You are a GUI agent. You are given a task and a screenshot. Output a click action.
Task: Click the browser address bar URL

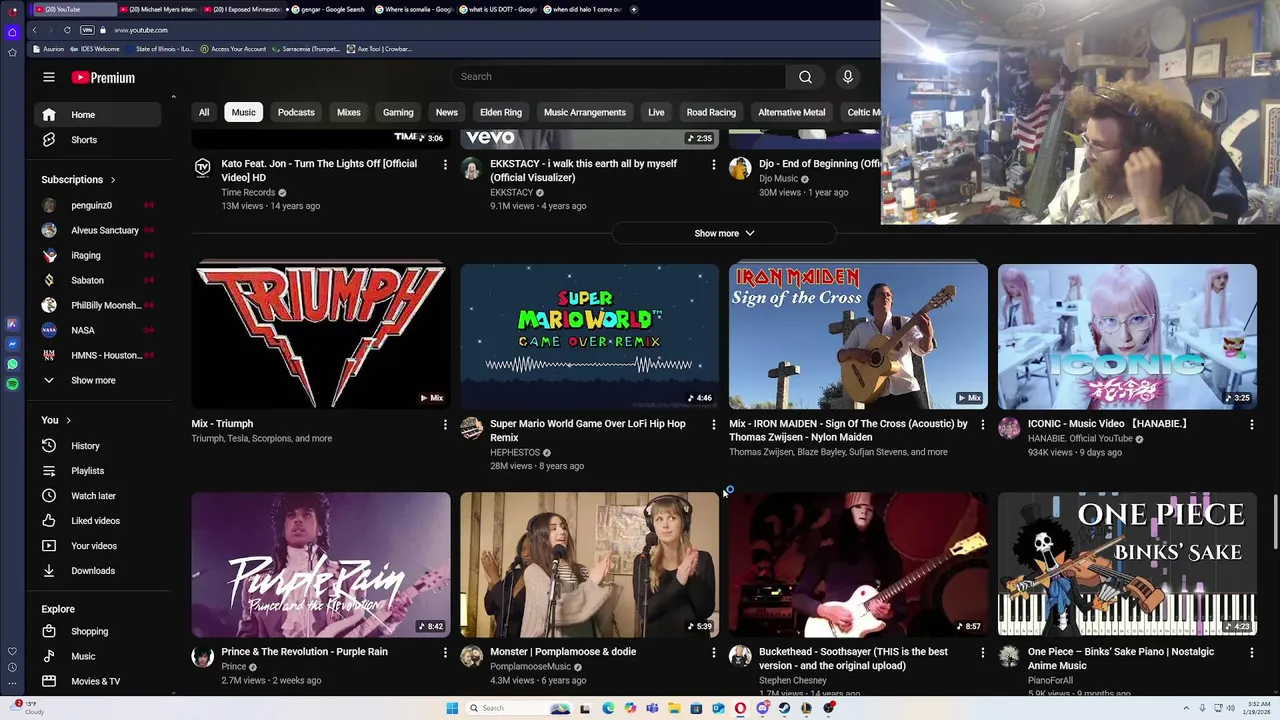[x=141, y=30]
